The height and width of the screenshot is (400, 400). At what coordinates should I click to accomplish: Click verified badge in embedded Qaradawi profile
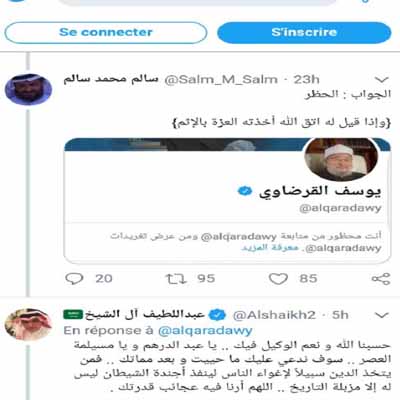[x=244, y=191]
